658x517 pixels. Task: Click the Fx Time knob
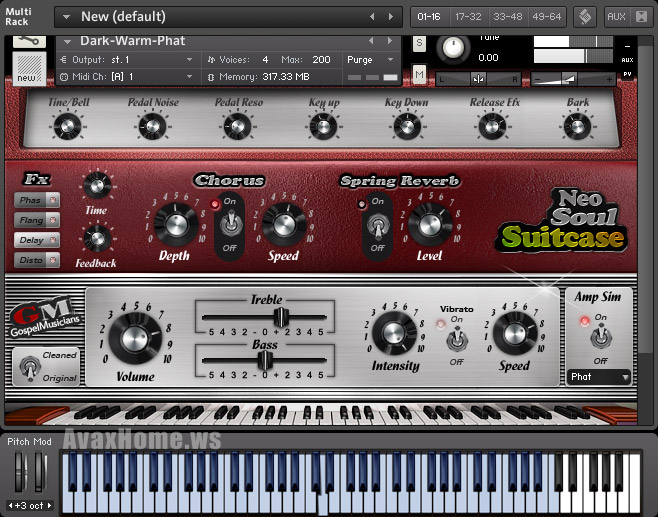click(97, 185)
